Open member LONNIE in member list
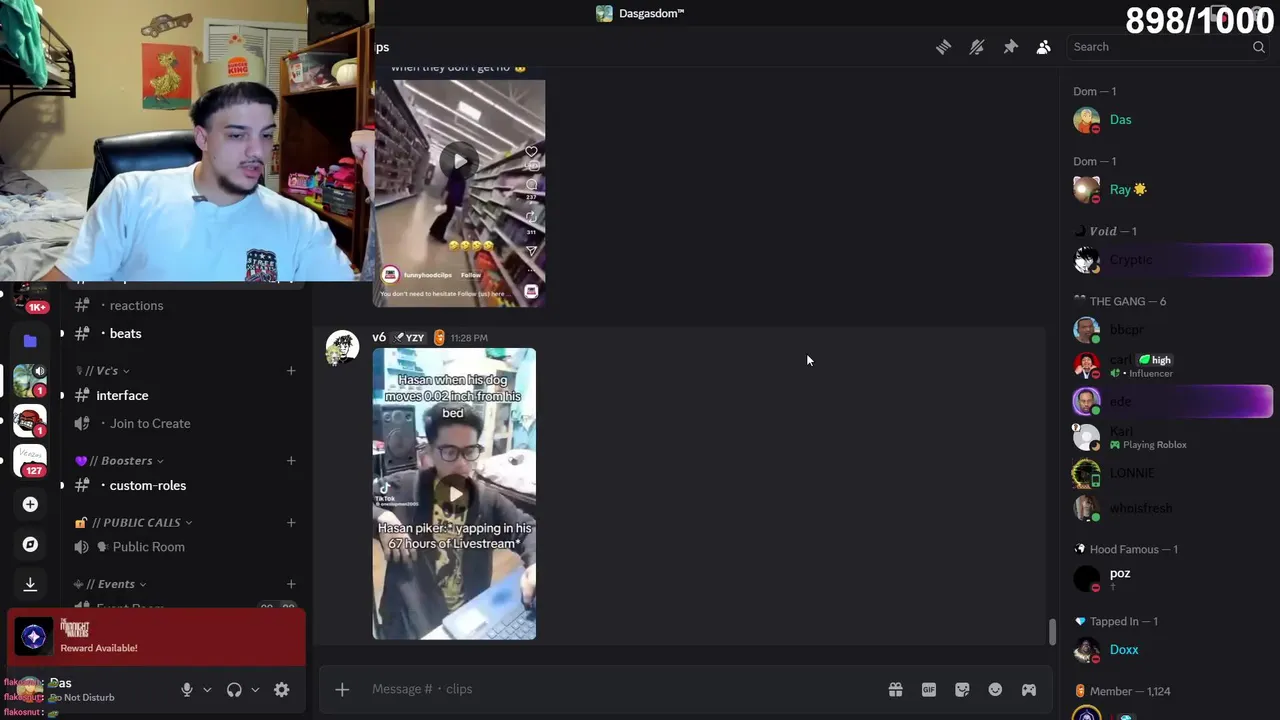The height and width of the screenshot is (720, 1280). [x=1166, y=473]
